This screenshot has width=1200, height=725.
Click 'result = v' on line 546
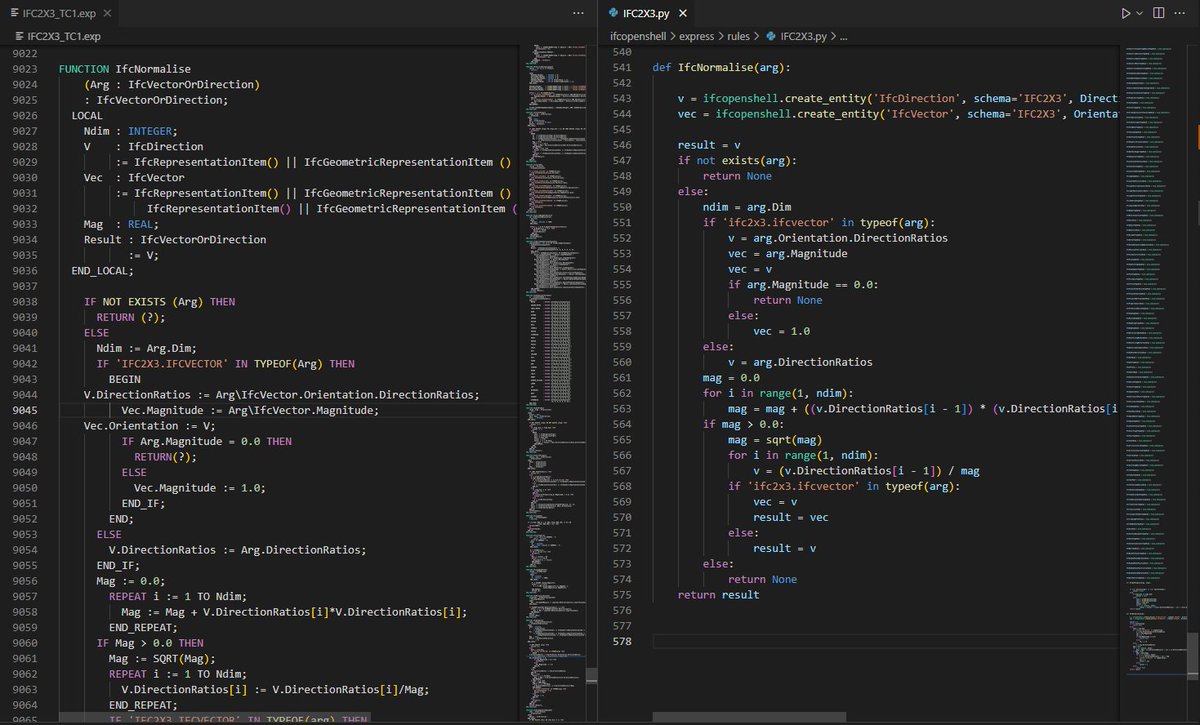click(709, 145)
